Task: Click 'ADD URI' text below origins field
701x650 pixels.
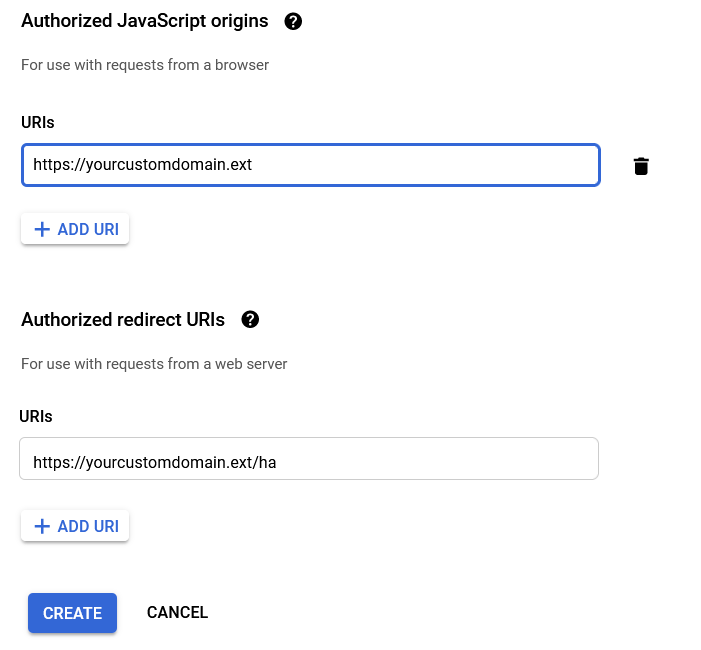Action: pos(88,229)
